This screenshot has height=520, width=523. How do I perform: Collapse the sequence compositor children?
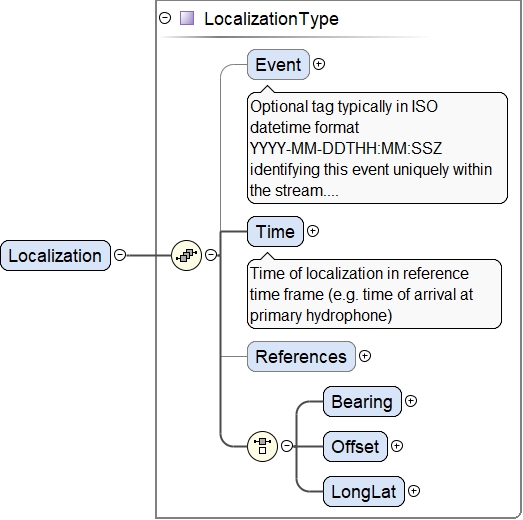[x=211, y=255]
